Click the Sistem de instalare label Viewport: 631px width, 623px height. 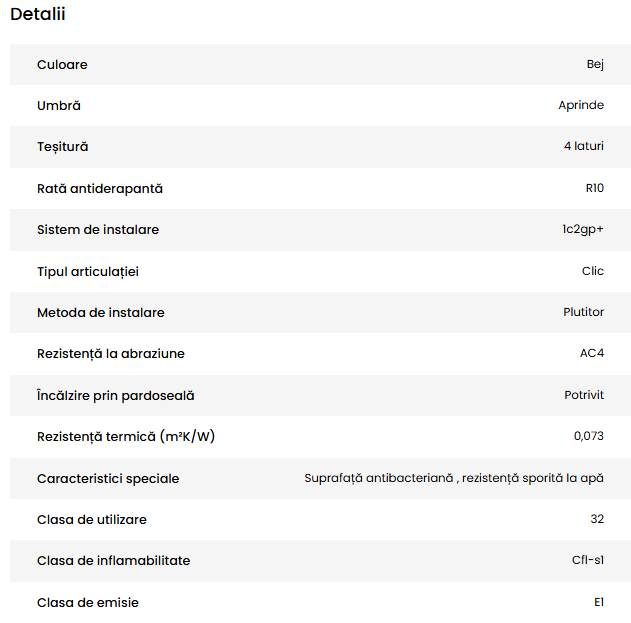click(98, 230)
